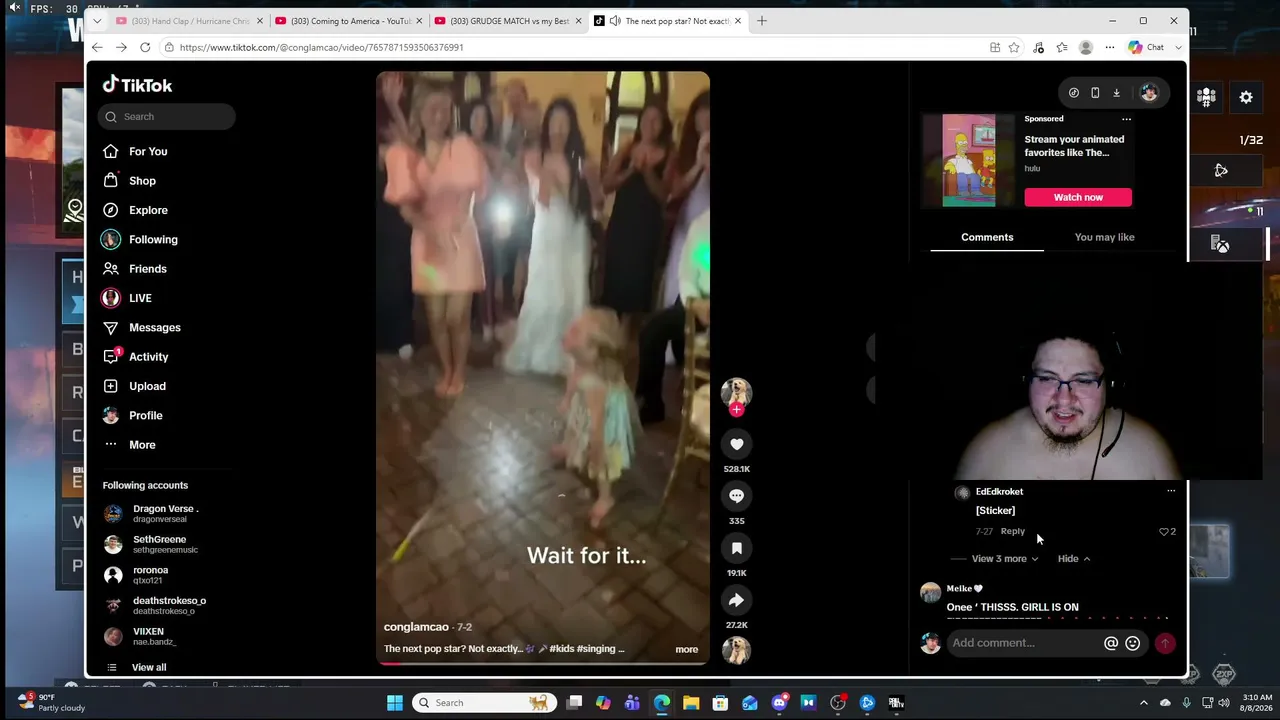
Task: Reply to EdEdkroket's comment
Action: click(1012, 532)
